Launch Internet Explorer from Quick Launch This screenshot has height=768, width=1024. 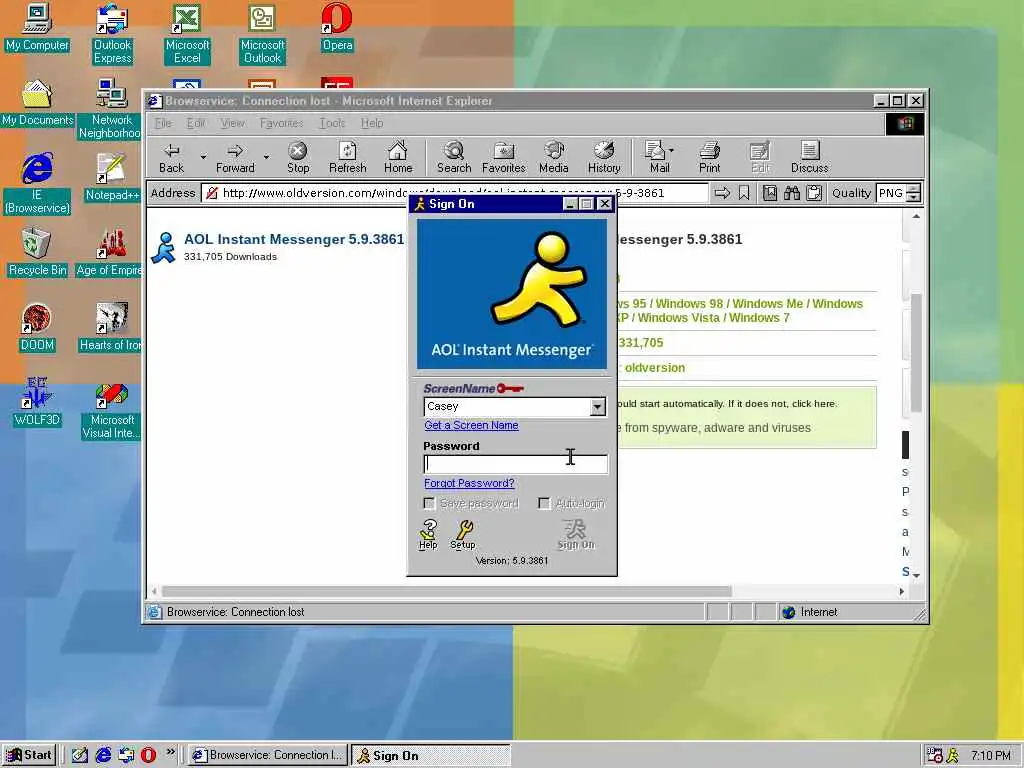tap(103, 755)
